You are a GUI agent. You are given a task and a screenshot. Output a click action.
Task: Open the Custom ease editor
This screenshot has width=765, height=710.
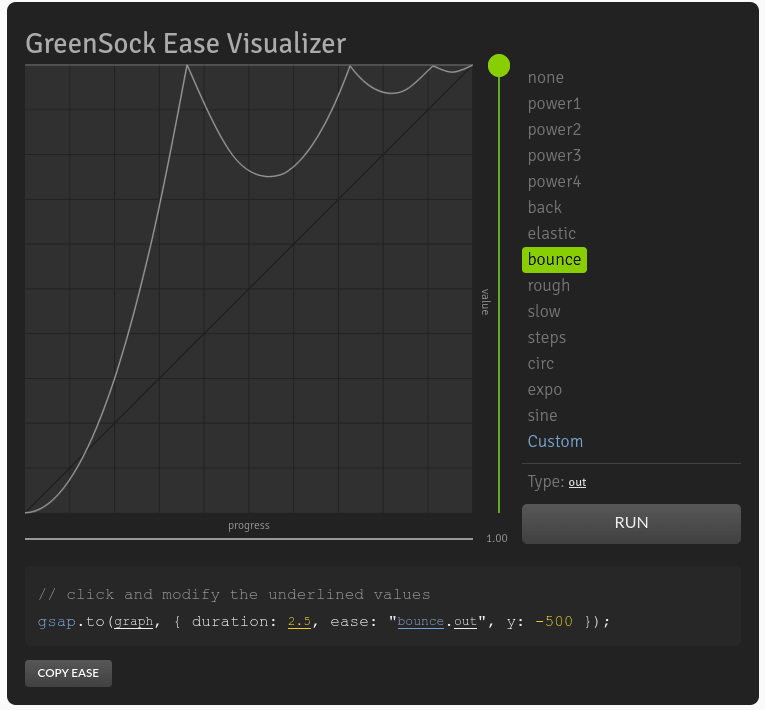point(555,442)
